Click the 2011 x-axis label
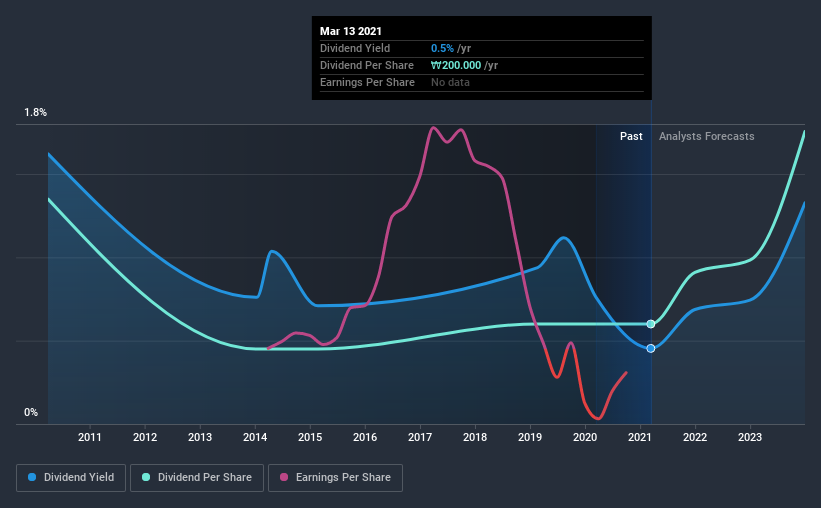 [x=90, y=437]
